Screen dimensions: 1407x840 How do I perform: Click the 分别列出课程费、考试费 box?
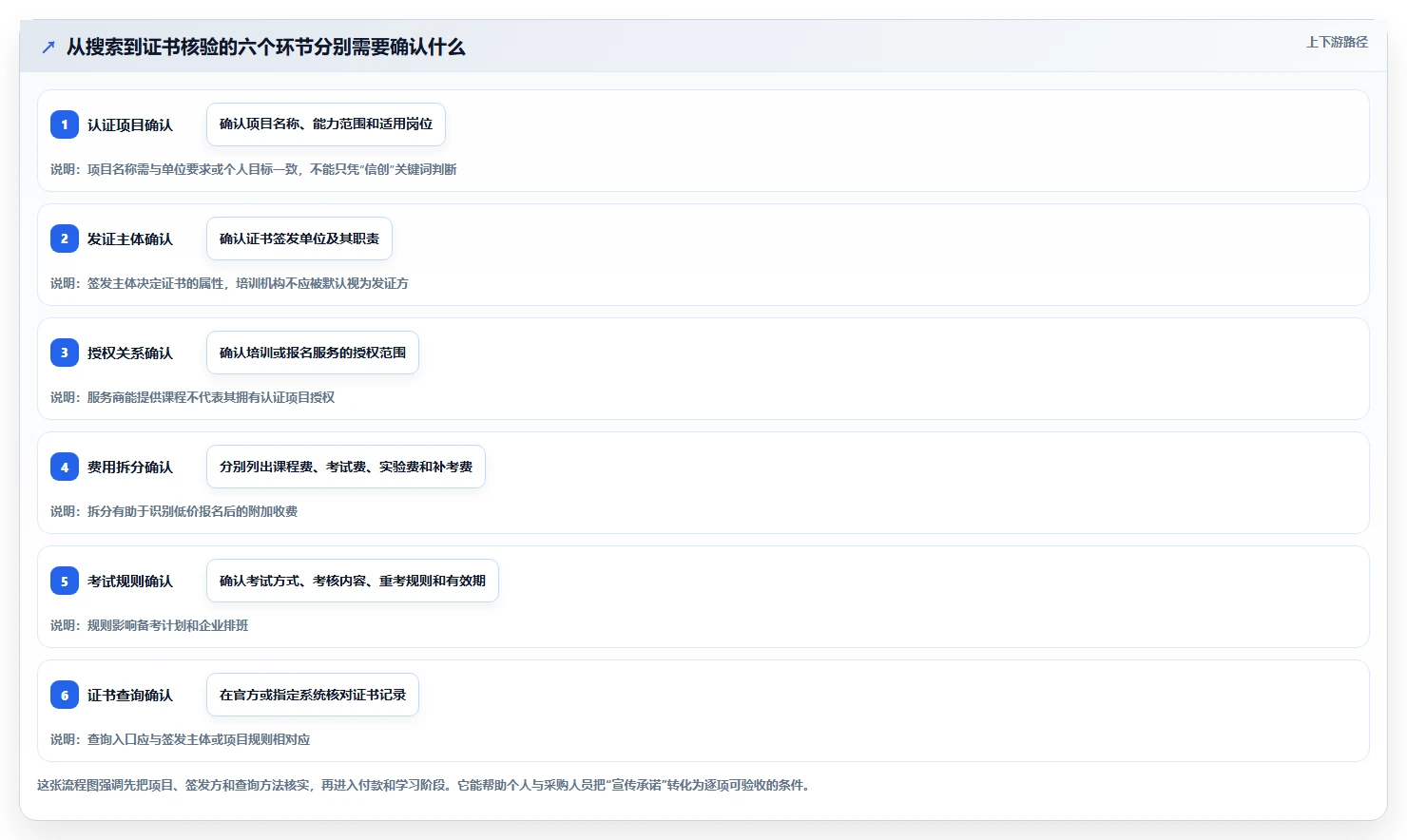click(x=346, y=467)
